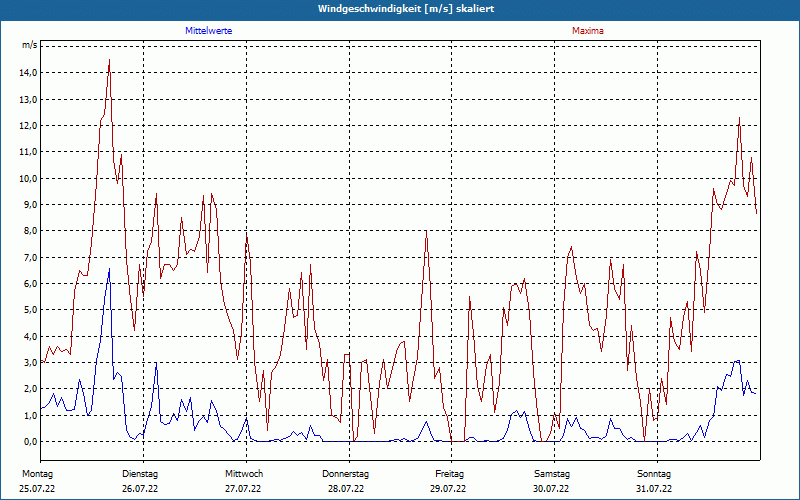Click the '9,0' y-axis value
This screenshot has width=800, height=500.
(x=31, y=205)
